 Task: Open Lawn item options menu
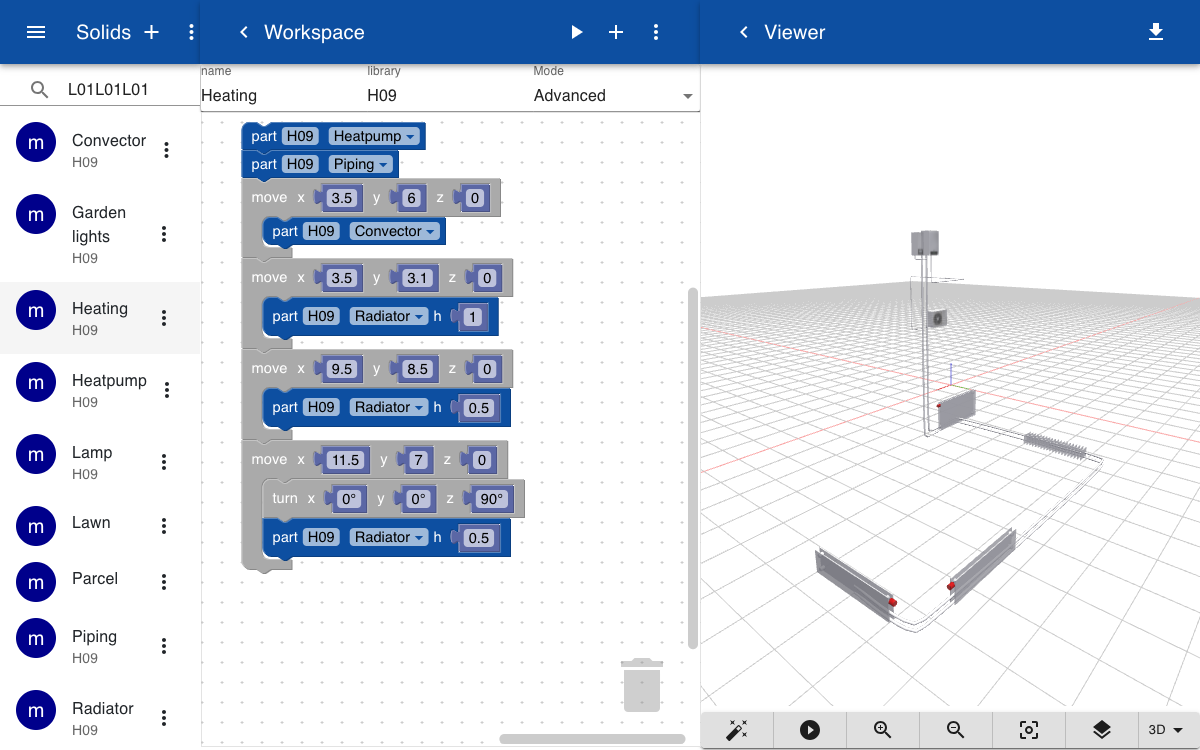[x=164, y=526]
